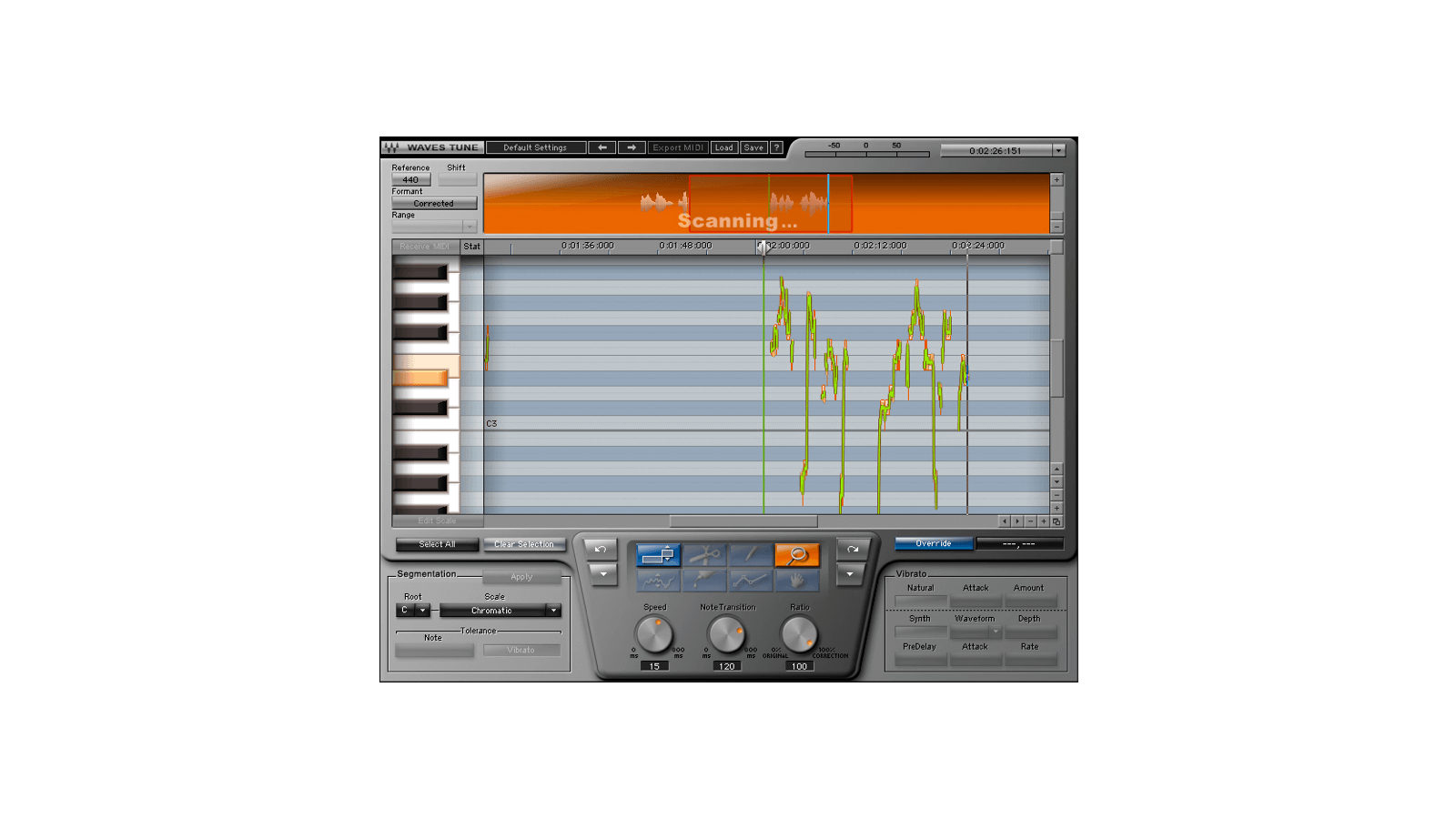Open the Undo history dropdown
1456x819 pixels.
coord(602,574)
